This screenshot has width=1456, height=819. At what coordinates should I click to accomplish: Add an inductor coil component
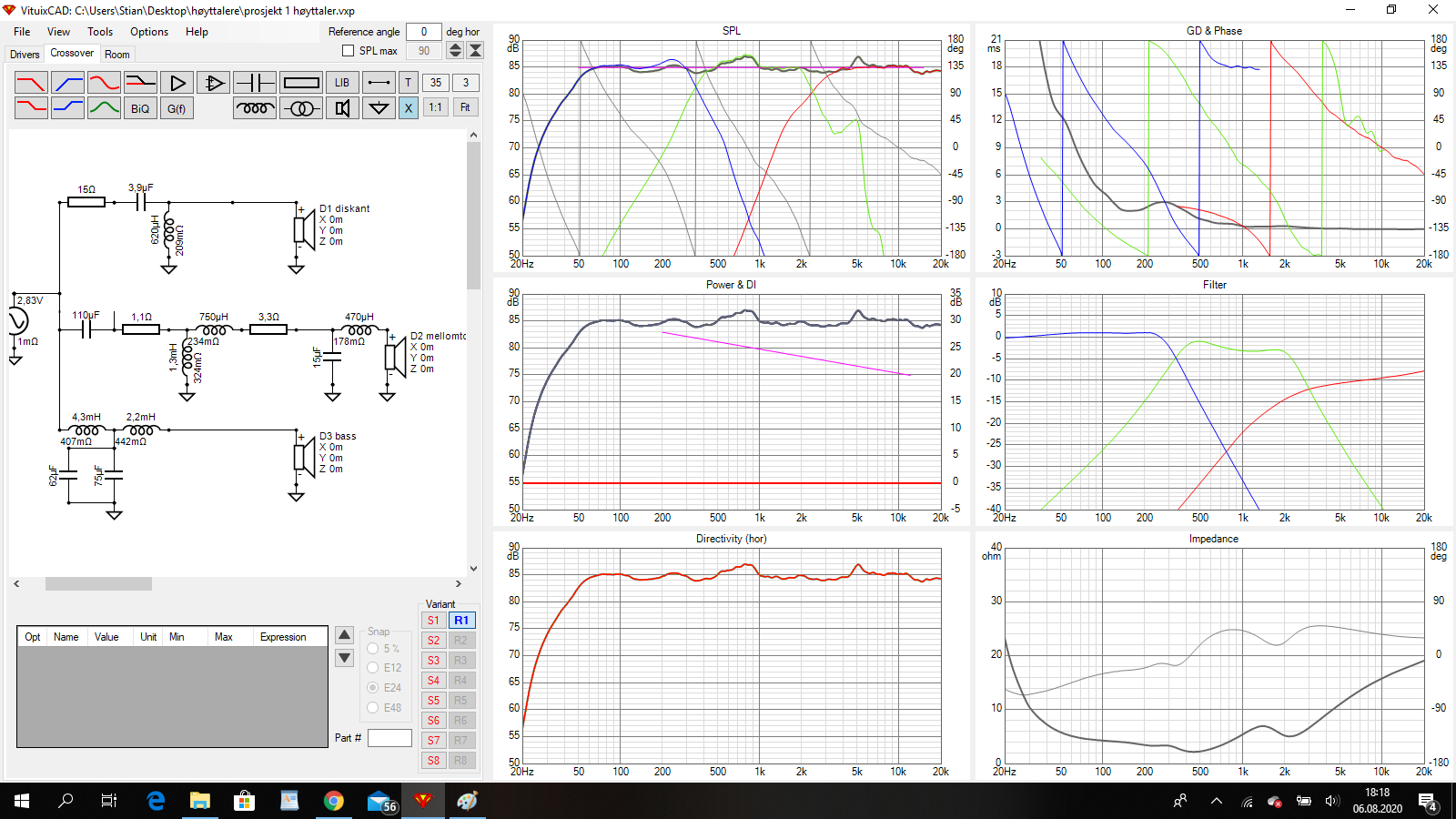click(x=255, y=108)
